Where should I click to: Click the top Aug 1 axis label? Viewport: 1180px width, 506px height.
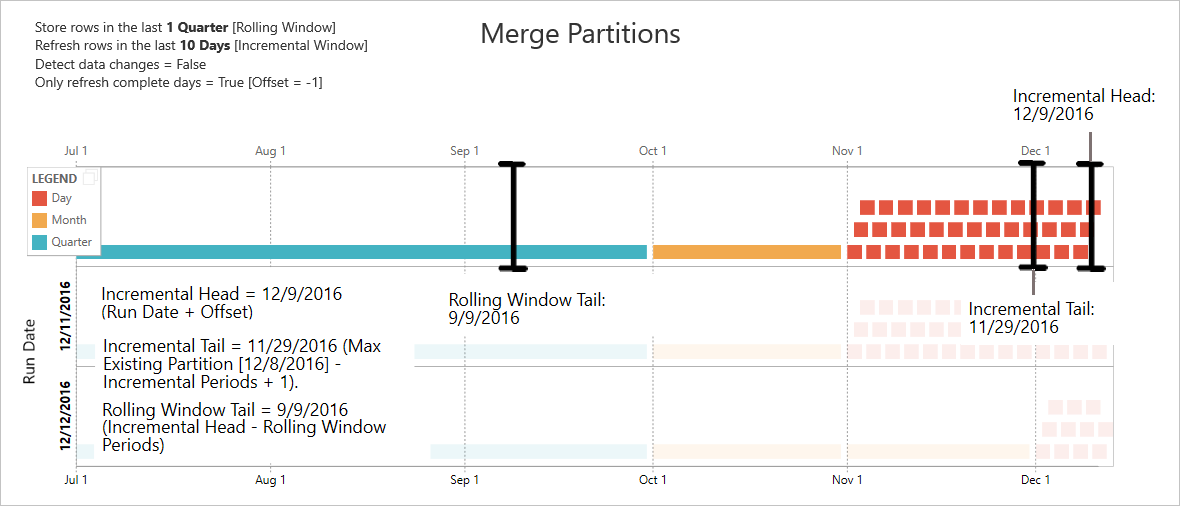coord(270,151)
